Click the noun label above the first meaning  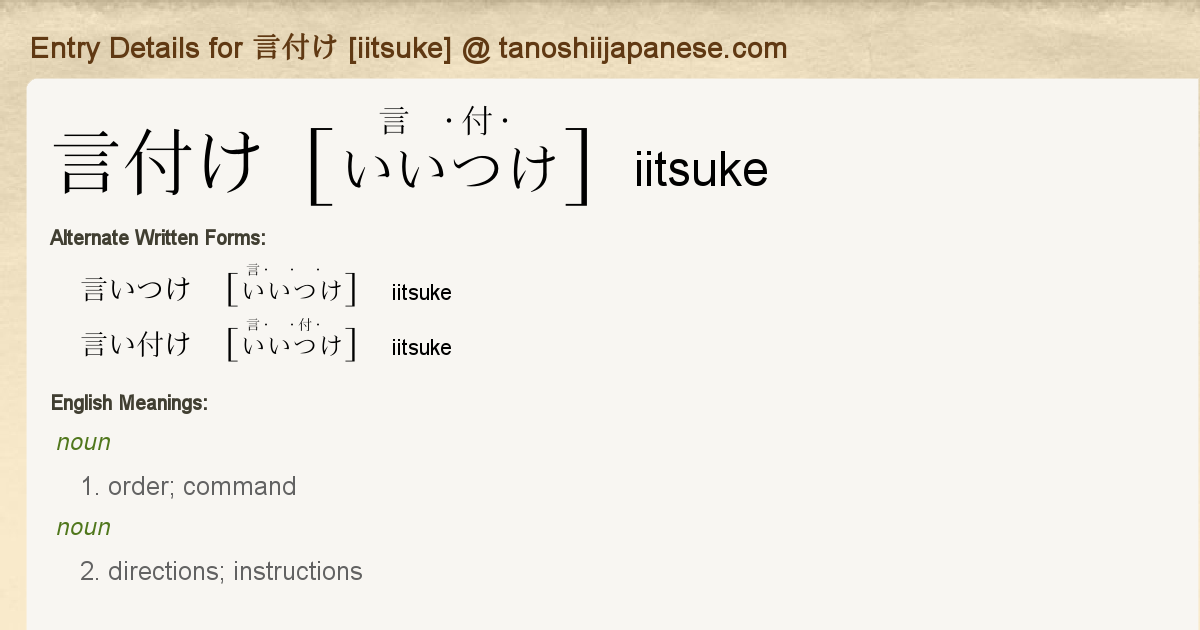point(84,442)
